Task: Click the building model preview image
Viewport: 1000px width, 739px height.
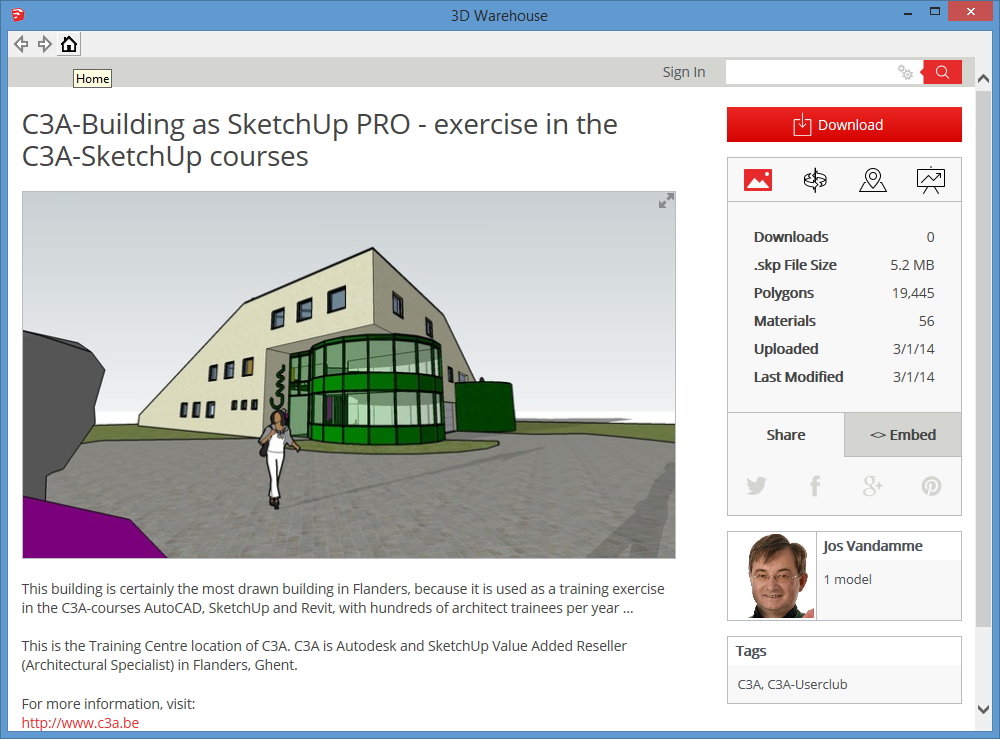Action: pyautogui.click(x=349, y=375)
